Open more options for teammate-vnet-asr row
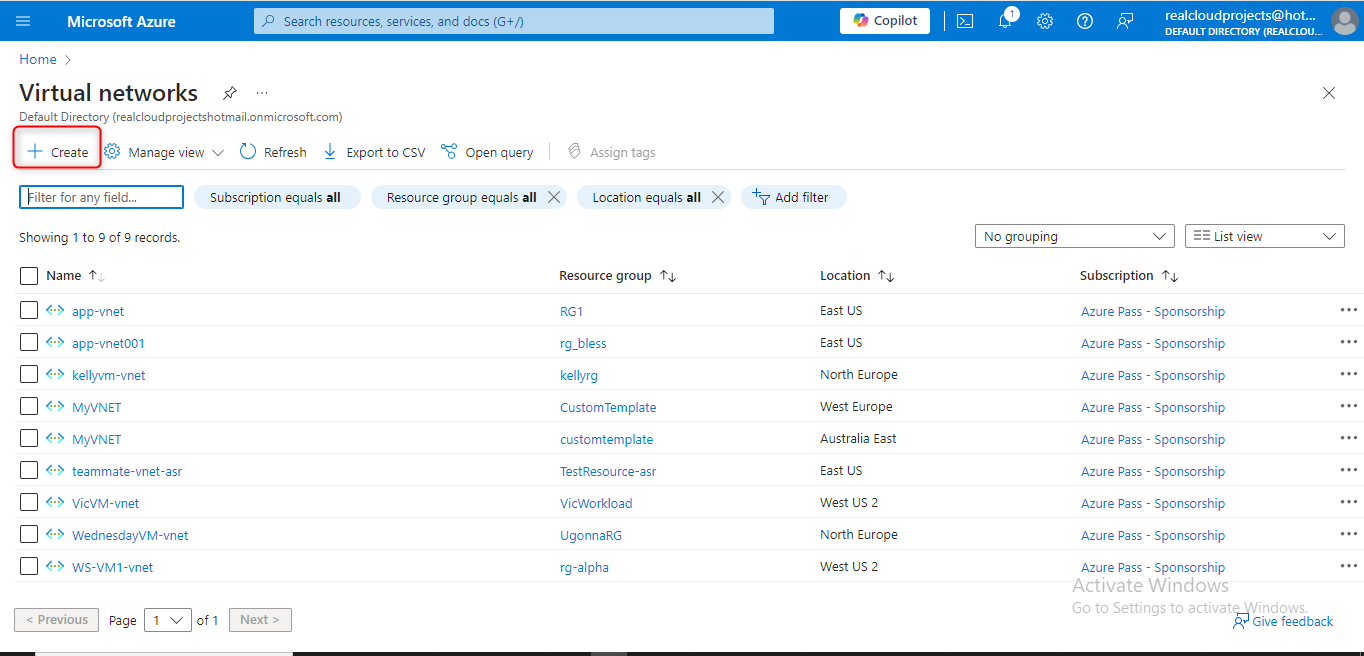 1349,470
